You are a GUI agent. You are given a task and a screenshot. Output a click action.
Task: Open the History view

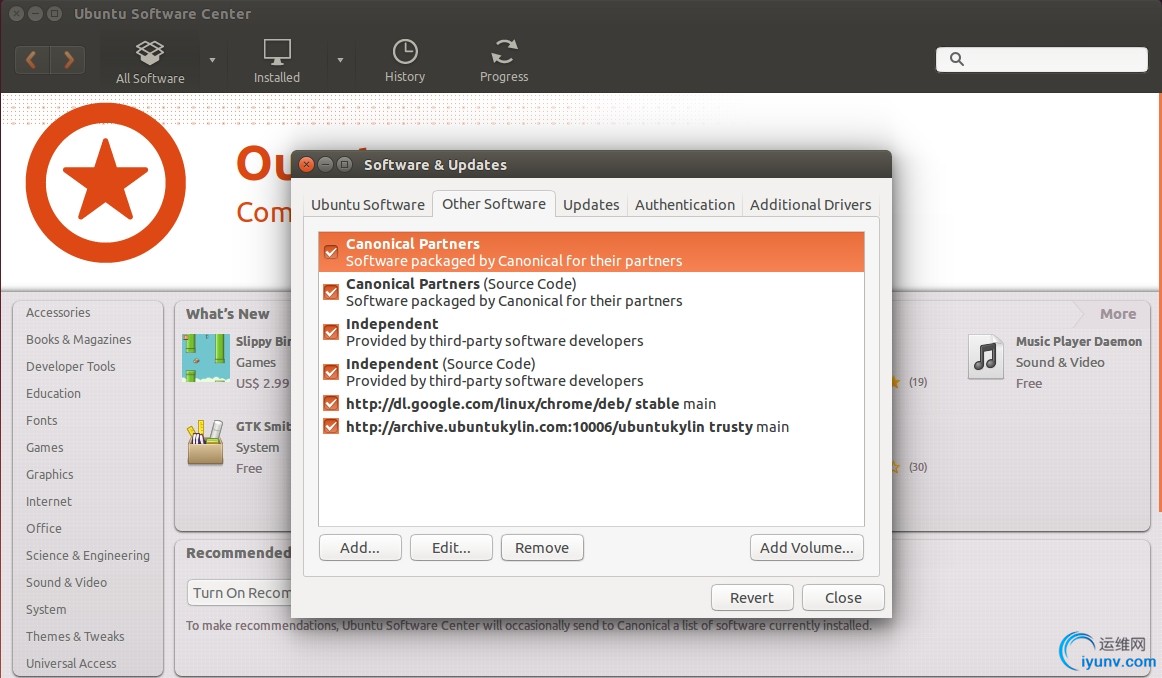pyautogui.click(x=405, y=62)
